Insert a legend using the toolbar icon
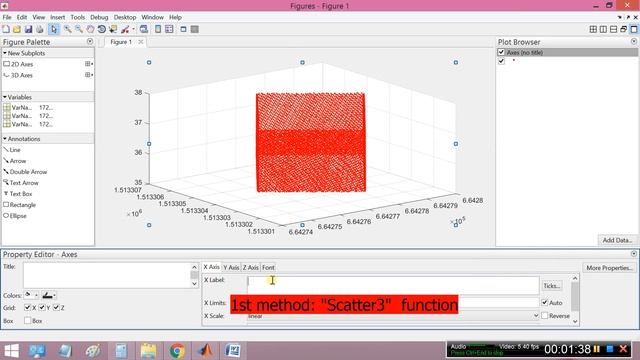This screenshot has height=360, width=640. tap(169, 29)
